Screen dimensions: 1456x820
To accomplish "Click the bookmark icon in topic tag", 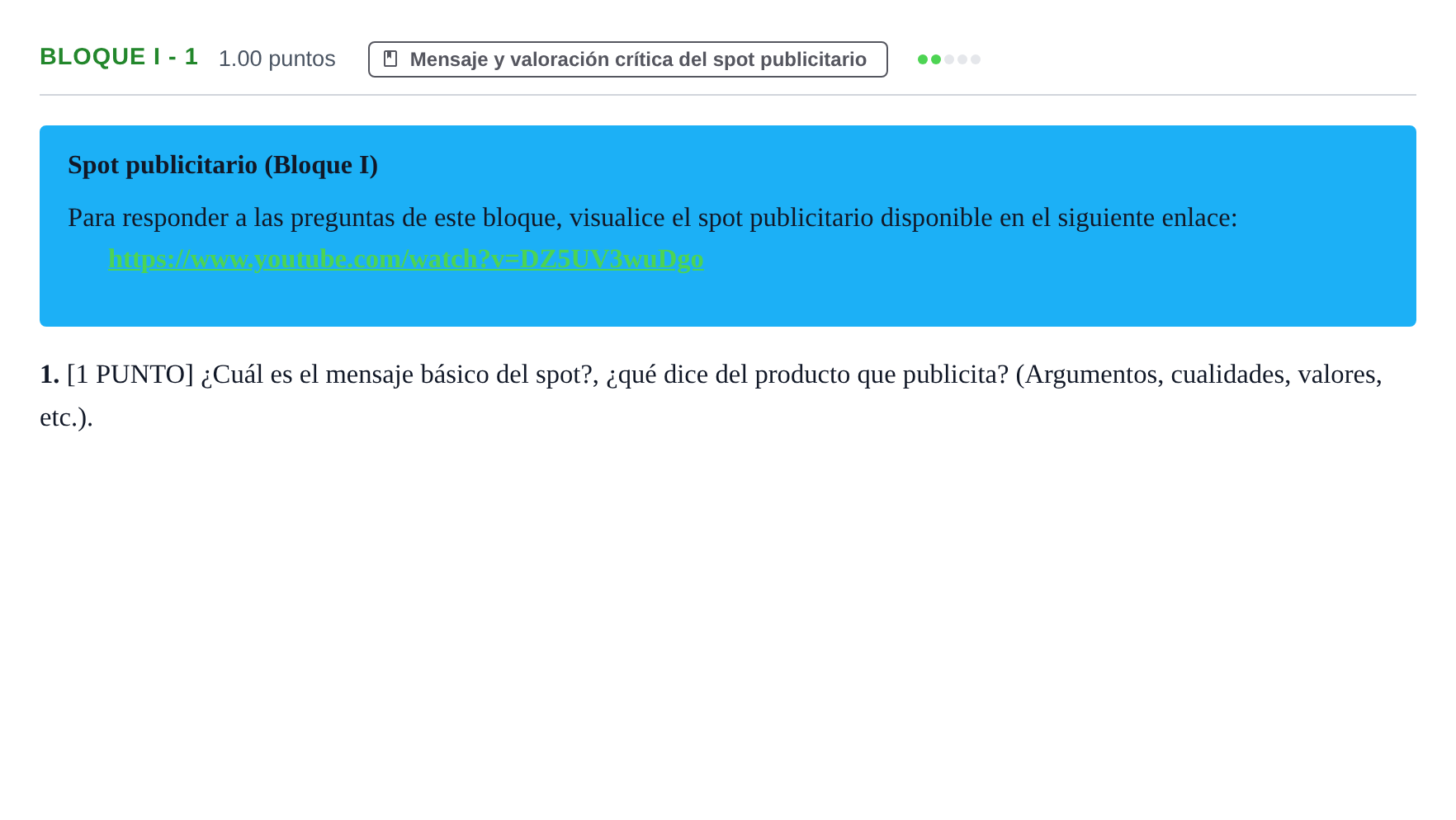I will click(390, 59).
